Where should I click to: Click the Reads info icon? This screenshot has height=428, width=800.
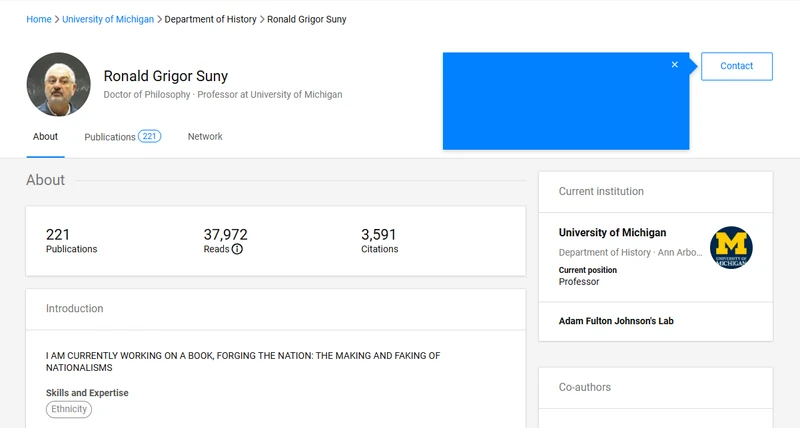coord(237,249)
